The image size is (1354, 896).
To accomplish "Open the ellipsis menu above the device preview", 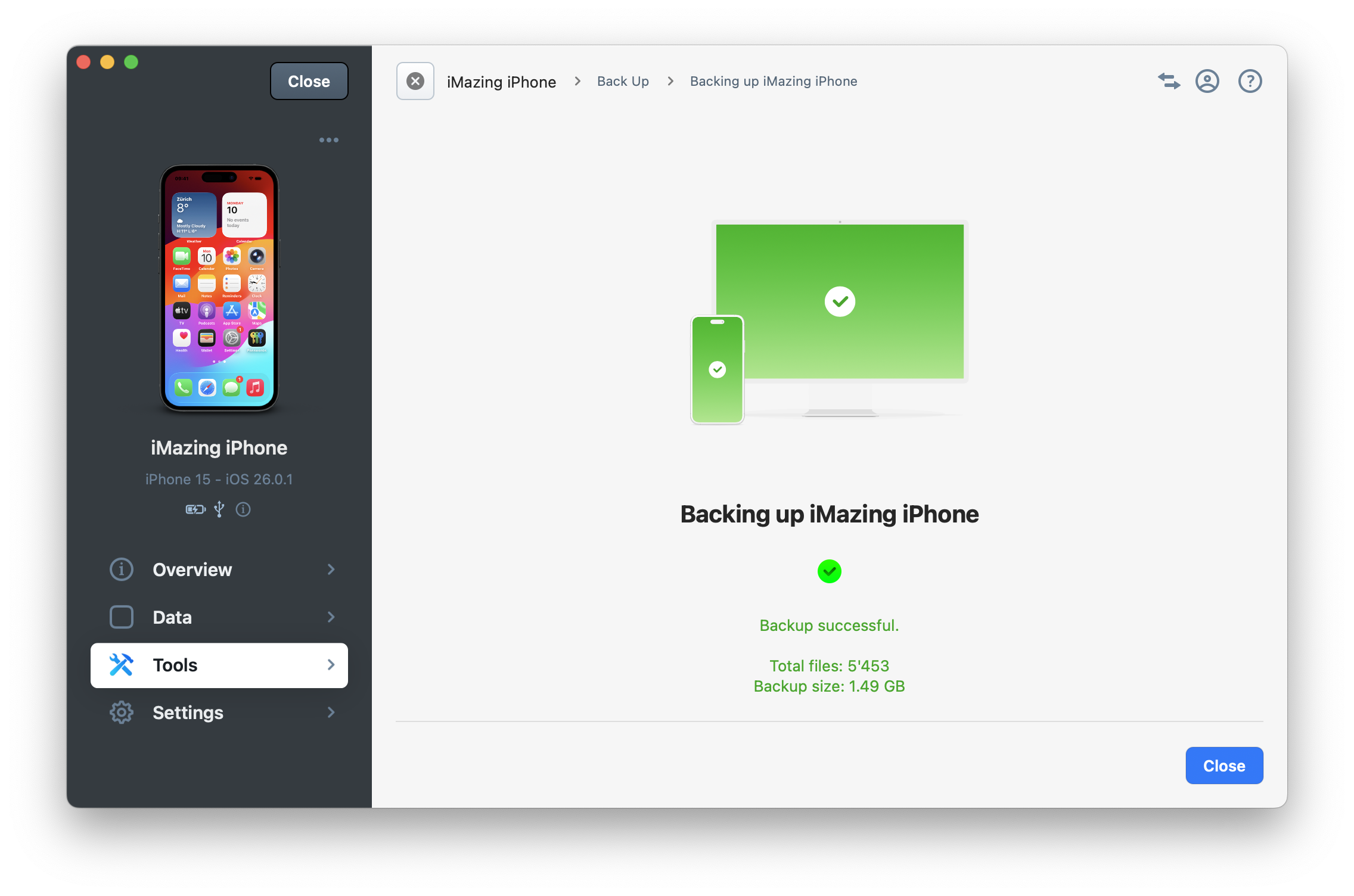I will coord(329,139).
